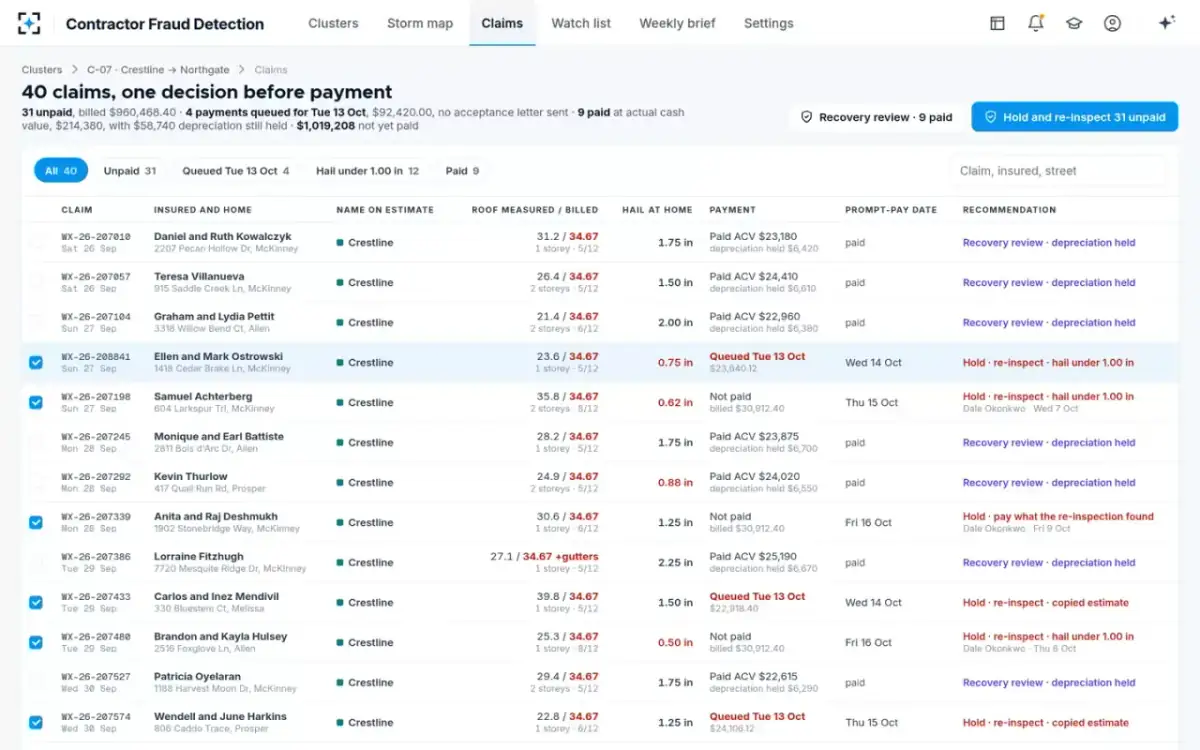Screen dimensions: 1200x750
Task: Click 'Paid ACV $22,615' payment cell
Action: pyautogui.click(x=753, y=677)
